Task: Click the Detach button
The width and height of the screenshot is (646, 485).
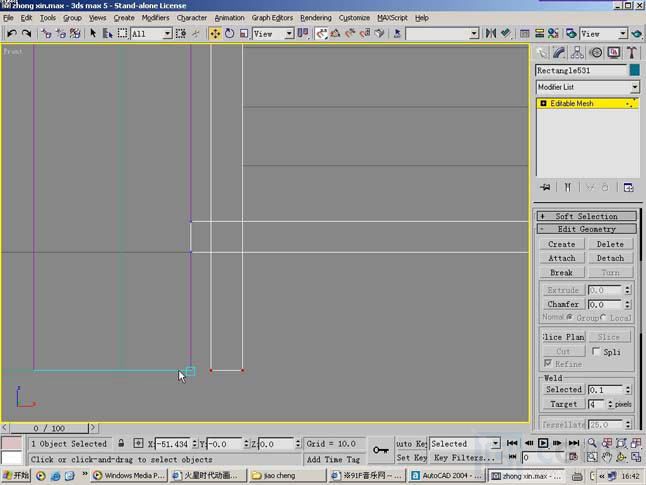Action: pos(610,258)
